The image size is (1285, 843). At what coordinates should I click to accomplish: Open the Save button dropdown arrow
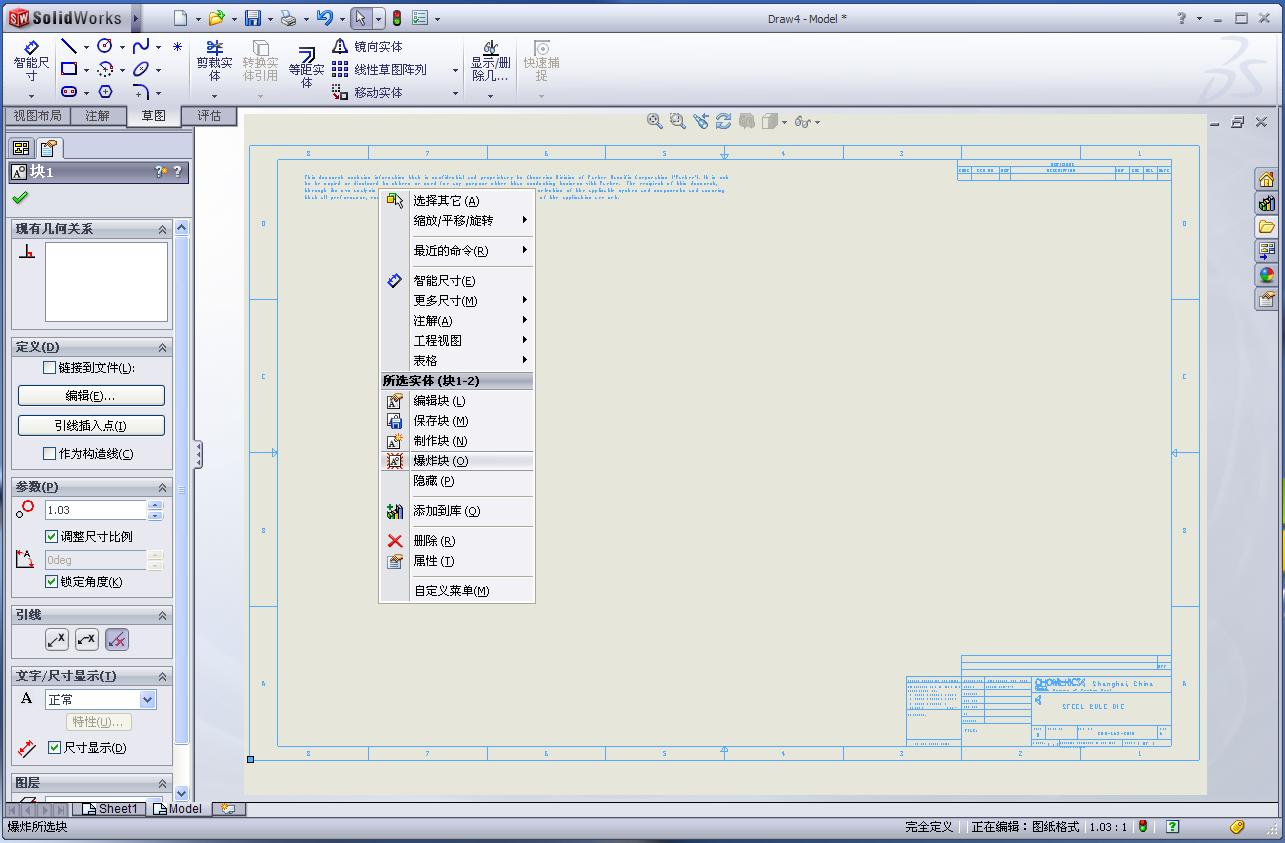pos(270,19)
